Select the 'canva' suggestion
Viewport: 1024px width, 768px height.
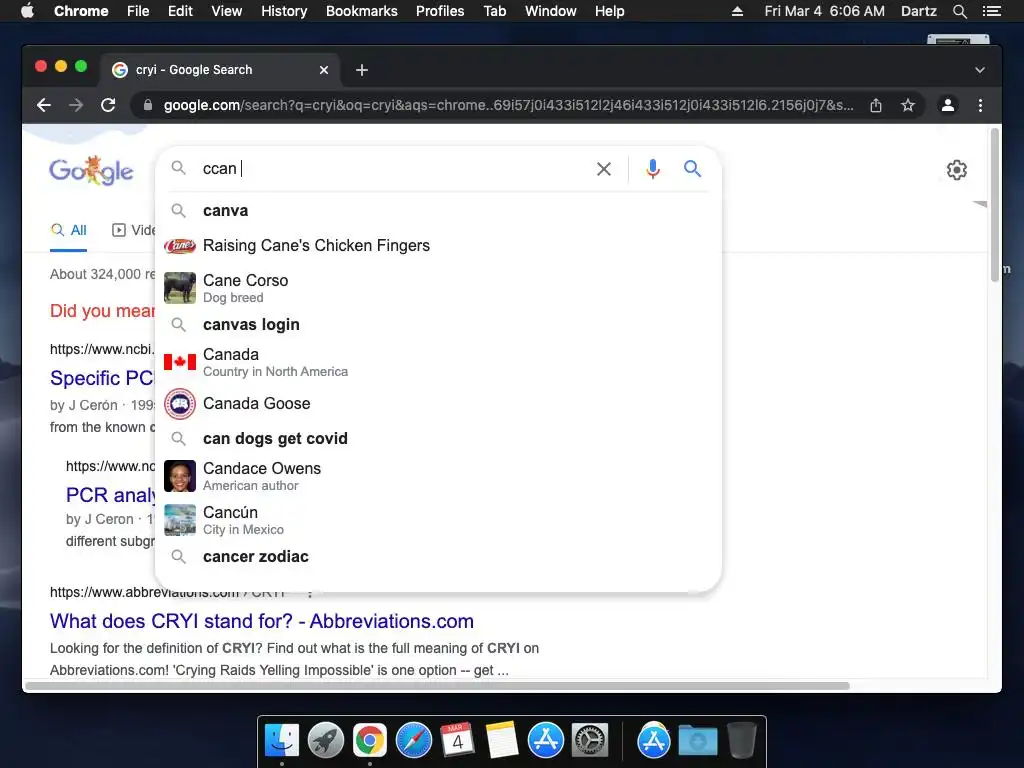438,210
